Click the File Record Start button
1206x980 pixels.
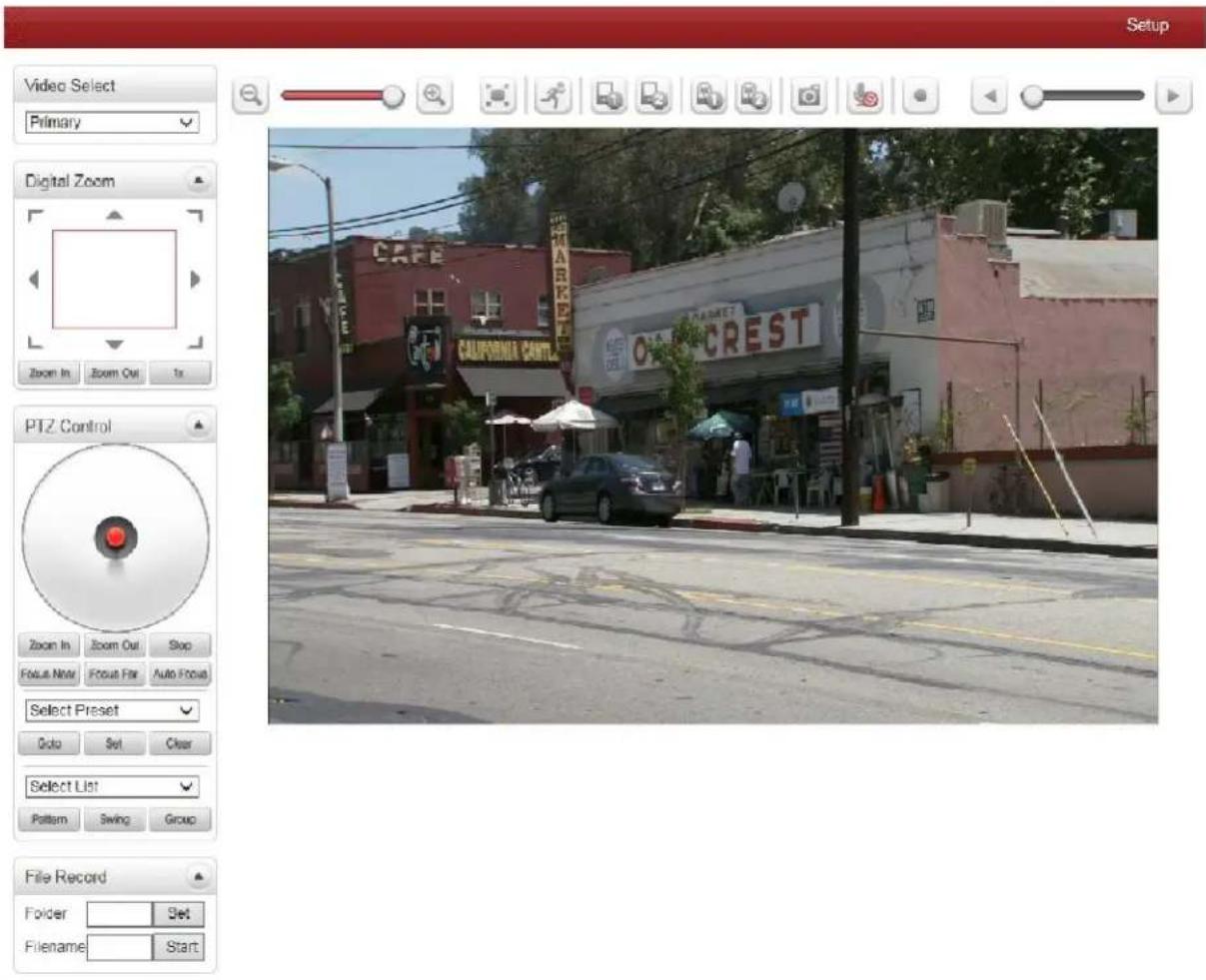[179, 947]
